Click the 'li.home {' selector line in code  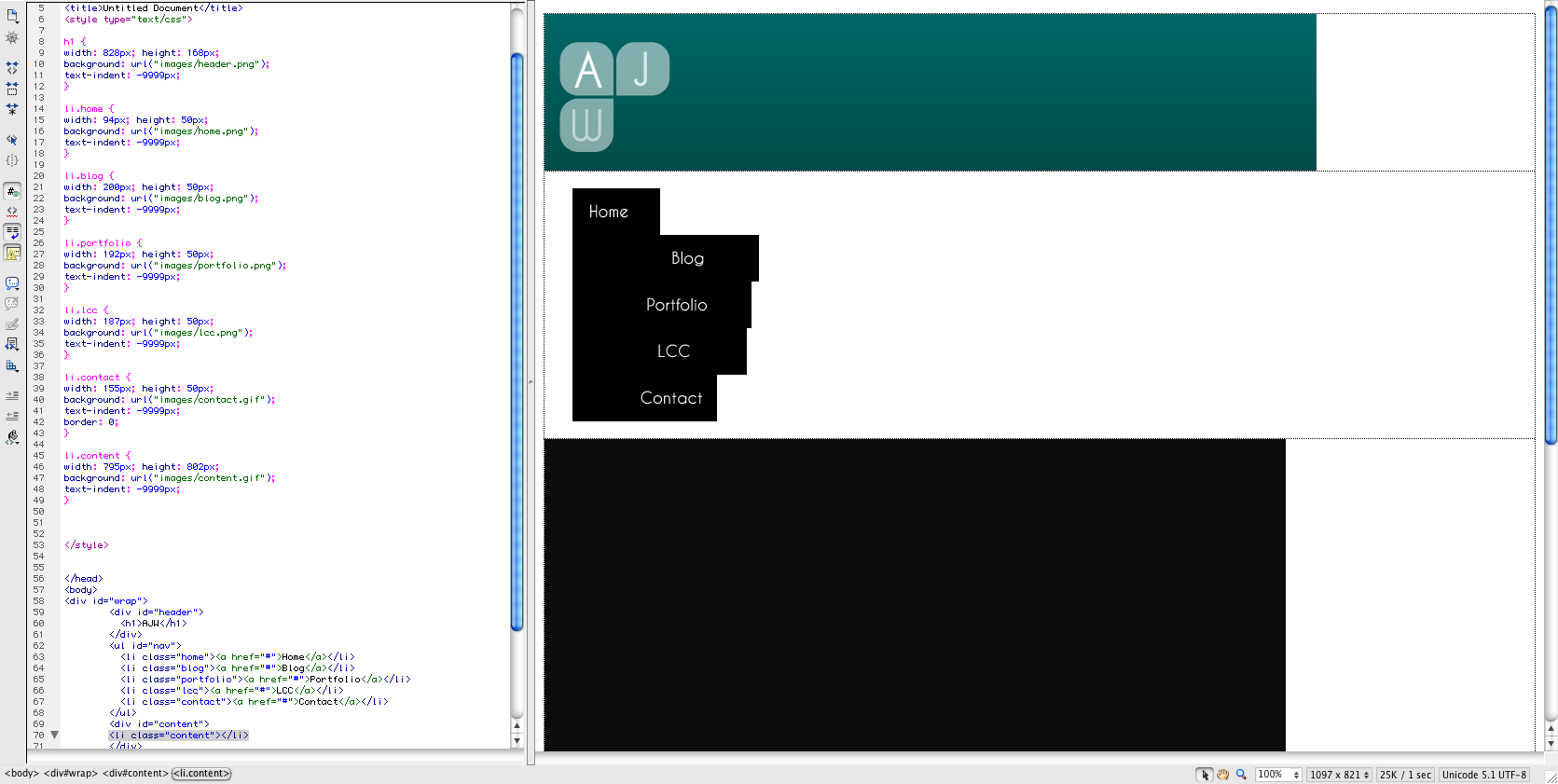(90, 109)
